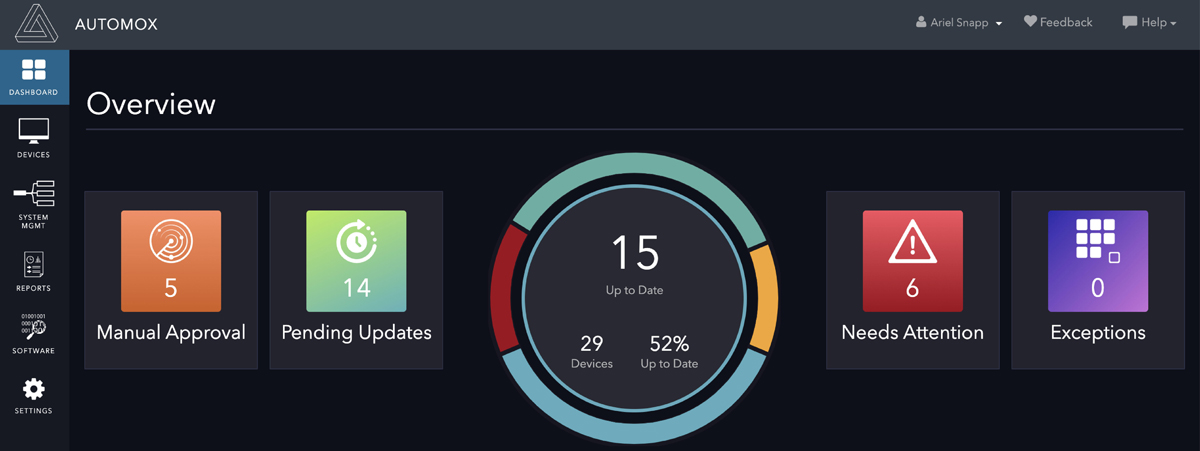This screenshot has width=1200, height=451.
Task: Click the AUTOMOX brand name
Action: [x=116, y=24]
